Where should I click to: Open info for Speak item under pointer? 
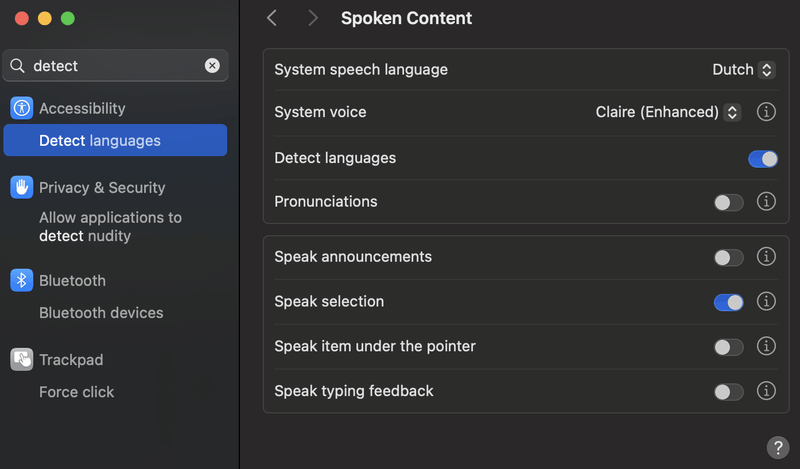(766, 346)
